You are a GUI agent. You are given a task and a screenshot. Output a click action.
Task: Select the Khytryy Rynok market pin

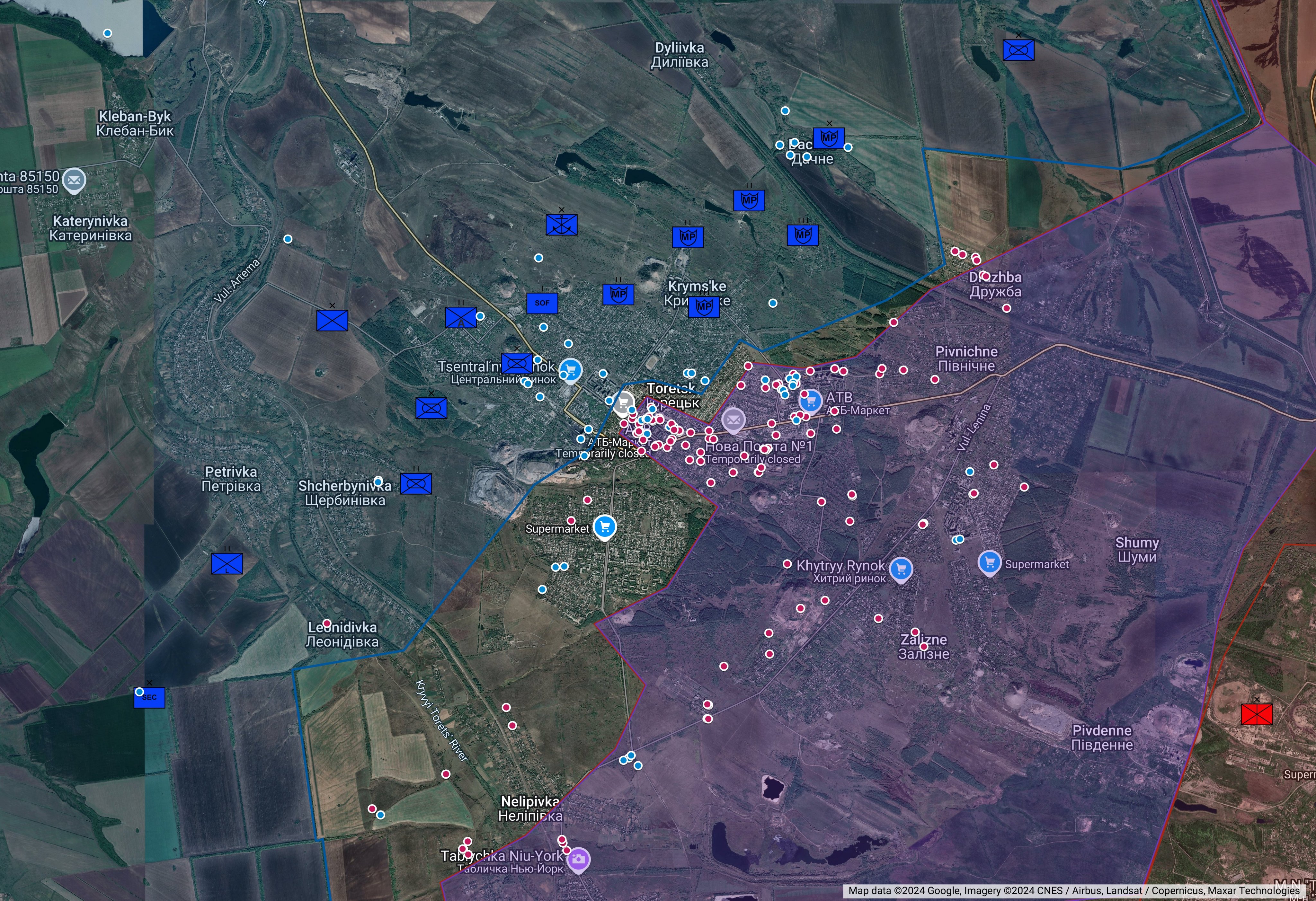(901, 568)
